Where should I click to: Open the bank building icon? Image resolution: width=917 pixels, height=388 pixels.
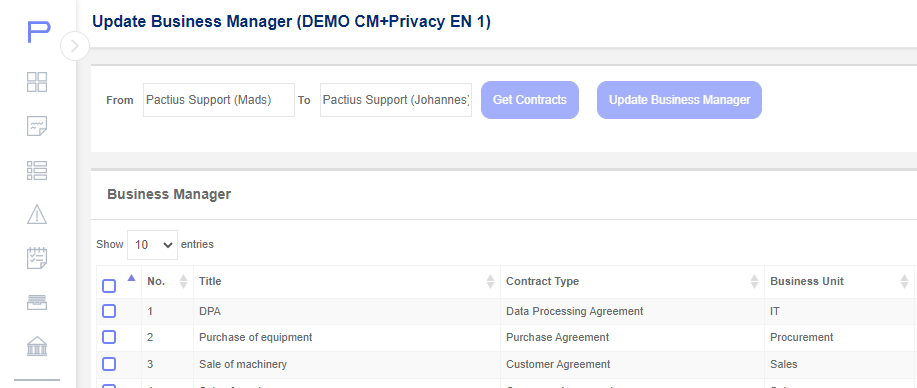(37, 346)
